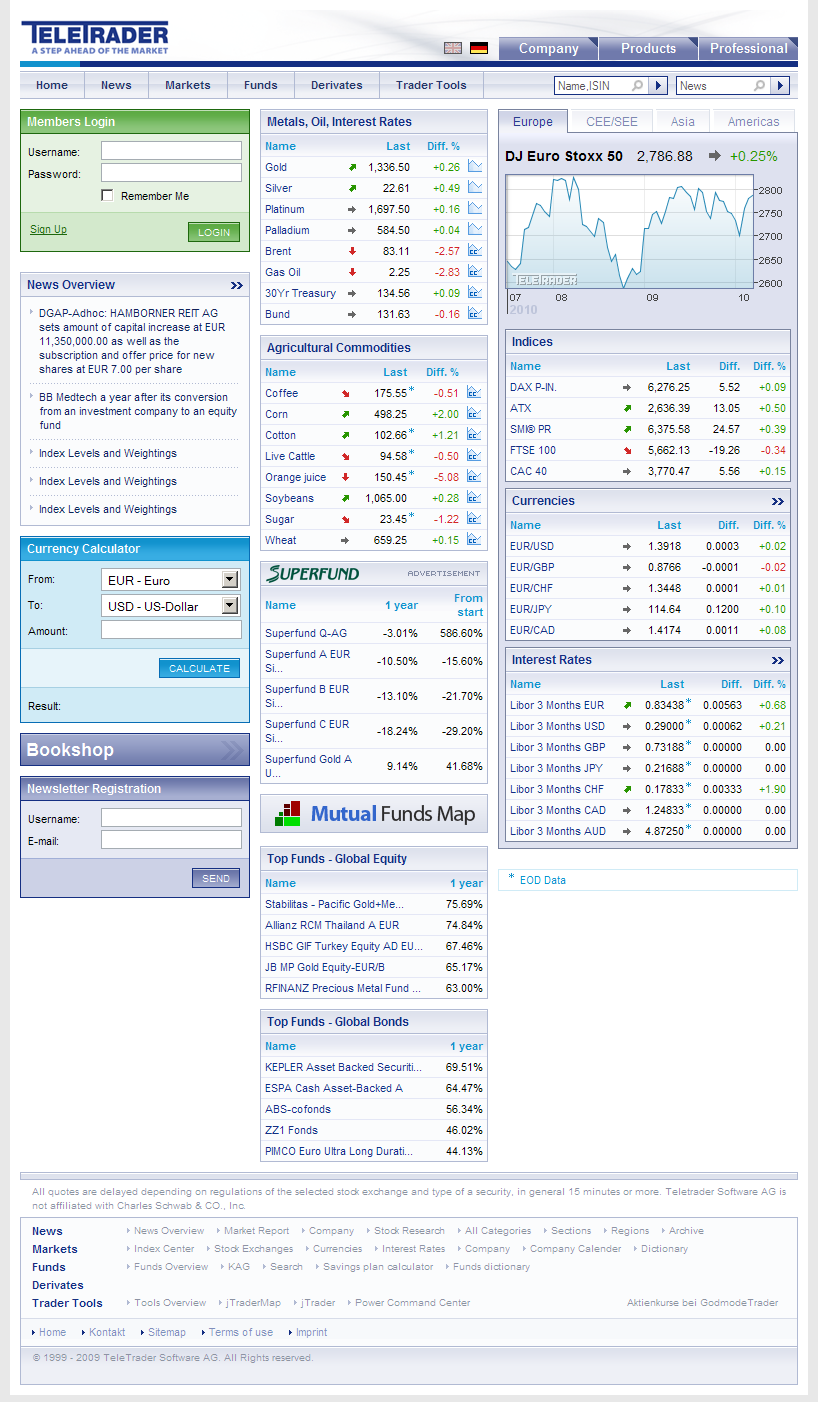Switch to the Americas tab

(754, 122)
